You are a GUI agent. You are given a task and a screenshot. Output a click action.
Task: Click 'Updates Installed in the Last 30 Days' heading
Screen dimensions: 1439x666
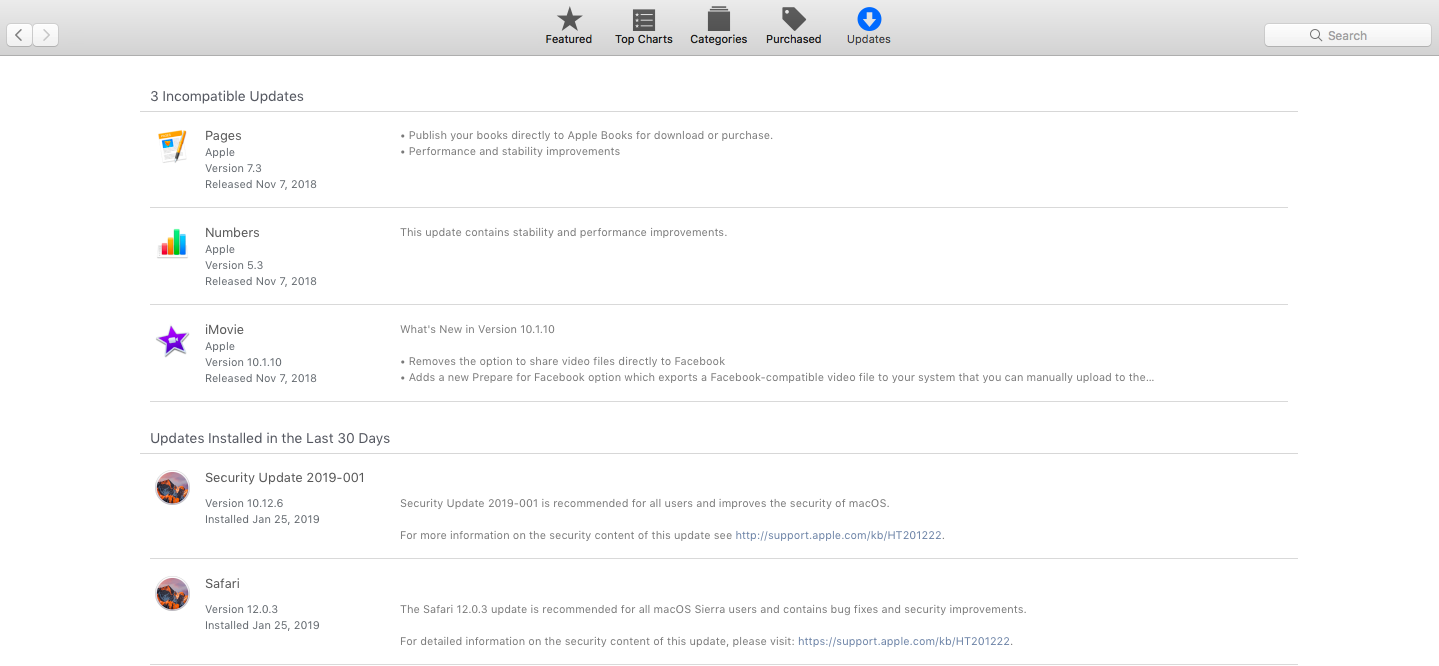click(x=270, y=439)
